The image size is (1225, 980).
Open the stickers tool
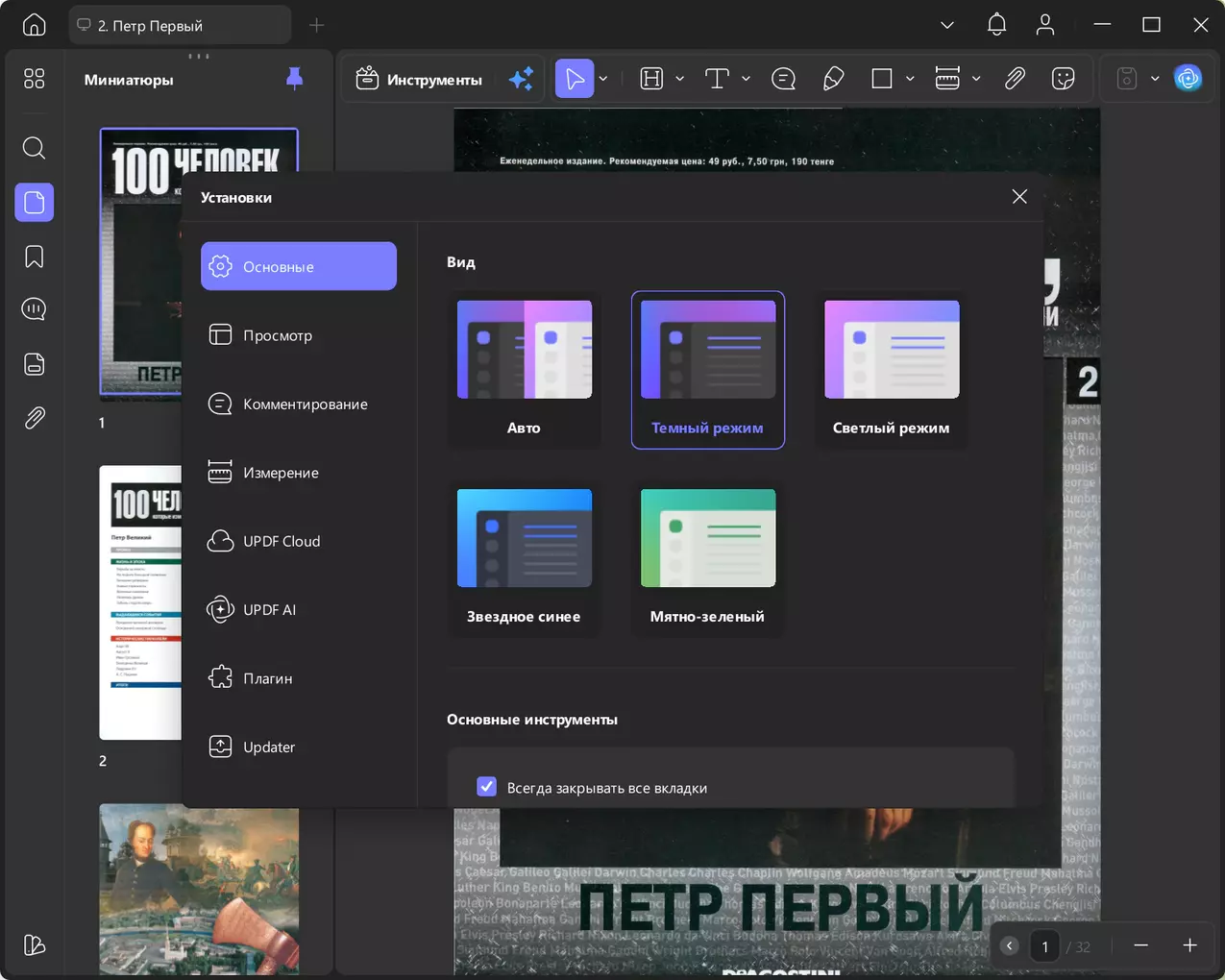(x=1064, y=79)
